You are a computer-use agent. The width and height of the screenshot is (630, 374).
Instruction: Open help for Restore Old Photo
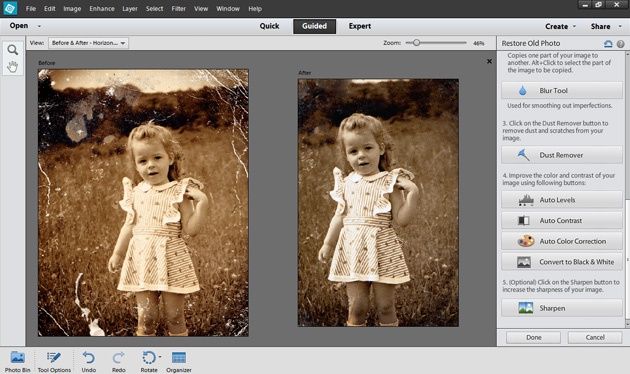click(x=620, y=44)
